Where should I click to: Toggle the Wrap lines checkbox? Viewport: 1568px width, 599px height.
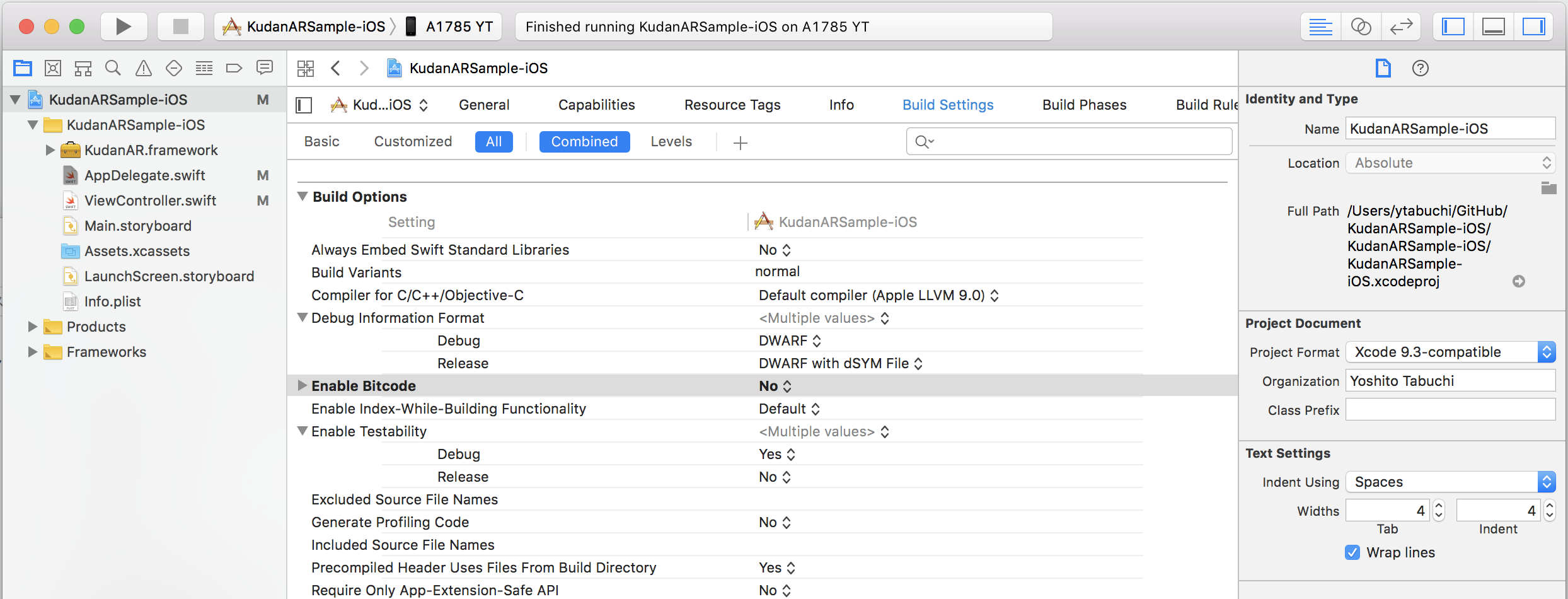(x=1352, y=552)
